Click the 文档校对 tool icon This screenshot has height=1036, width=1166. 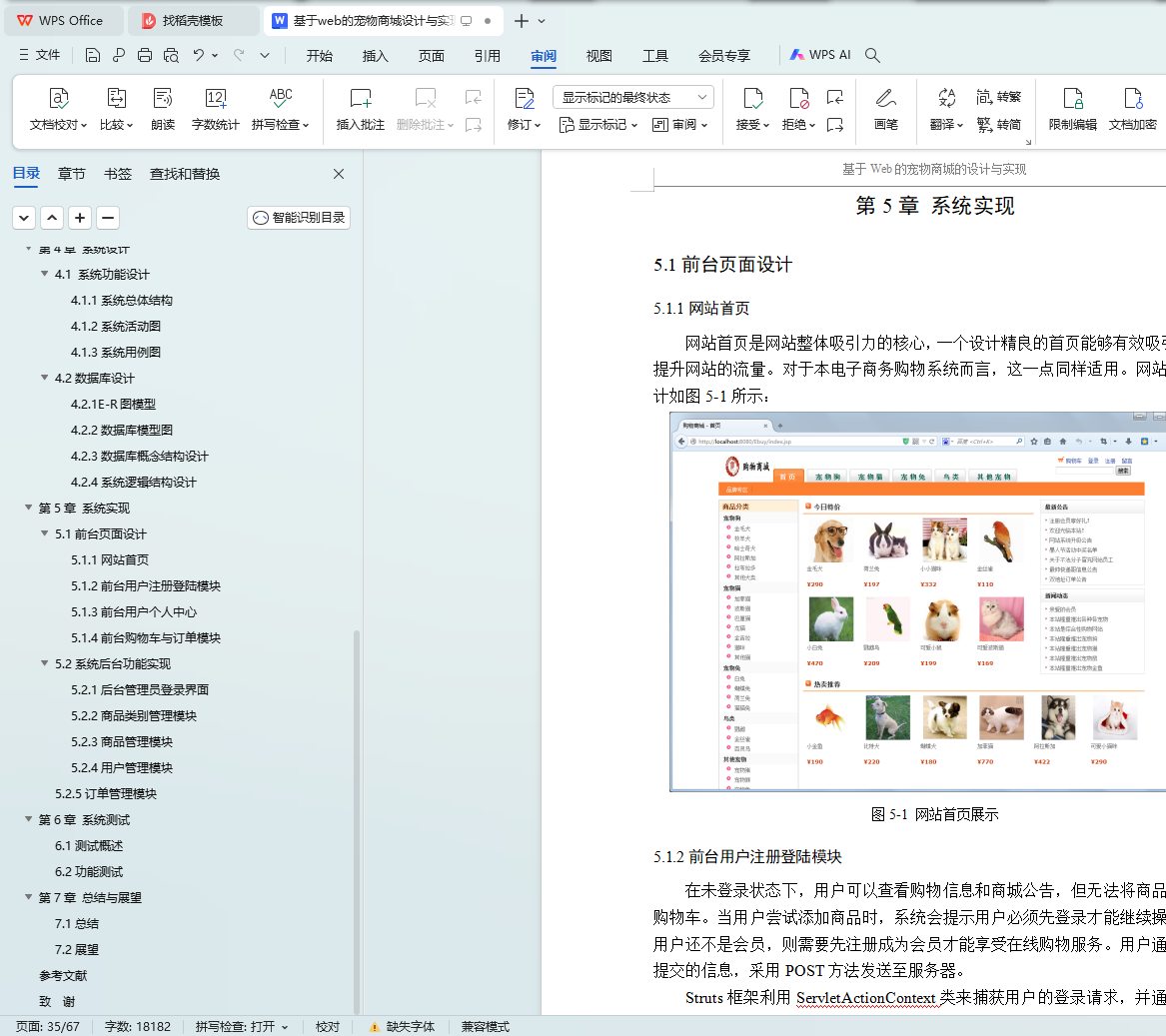point(58,98)
